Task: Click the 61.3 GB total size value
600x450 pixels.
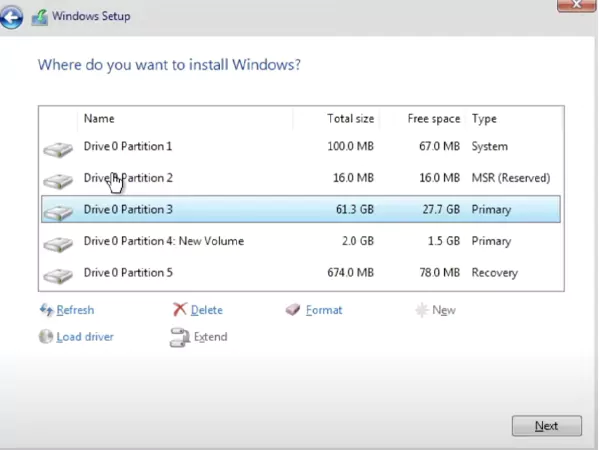Action: click(355, 209)
